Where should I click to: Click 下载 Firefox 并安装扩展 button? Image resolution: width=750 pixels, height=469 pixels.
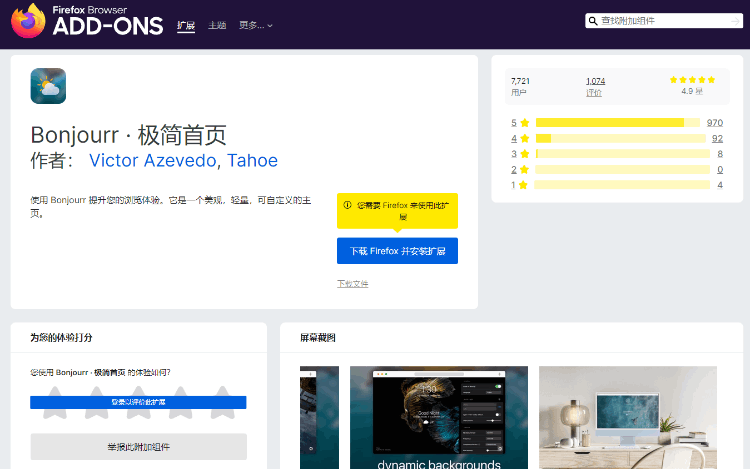(397, 251)
